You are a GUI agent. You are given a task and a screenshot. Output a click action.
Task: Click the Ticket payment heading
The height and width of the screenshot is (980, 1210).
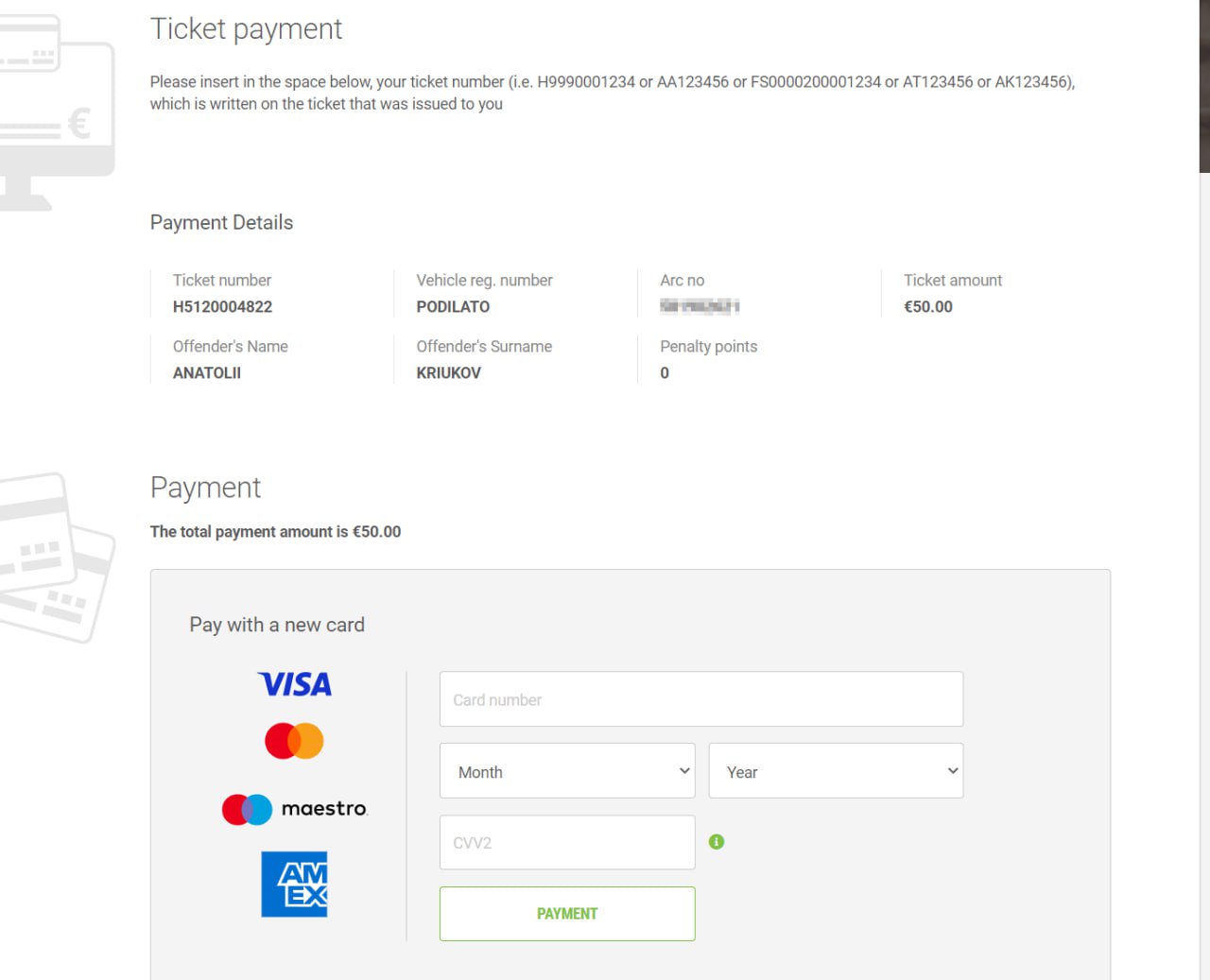click(246, 29)
